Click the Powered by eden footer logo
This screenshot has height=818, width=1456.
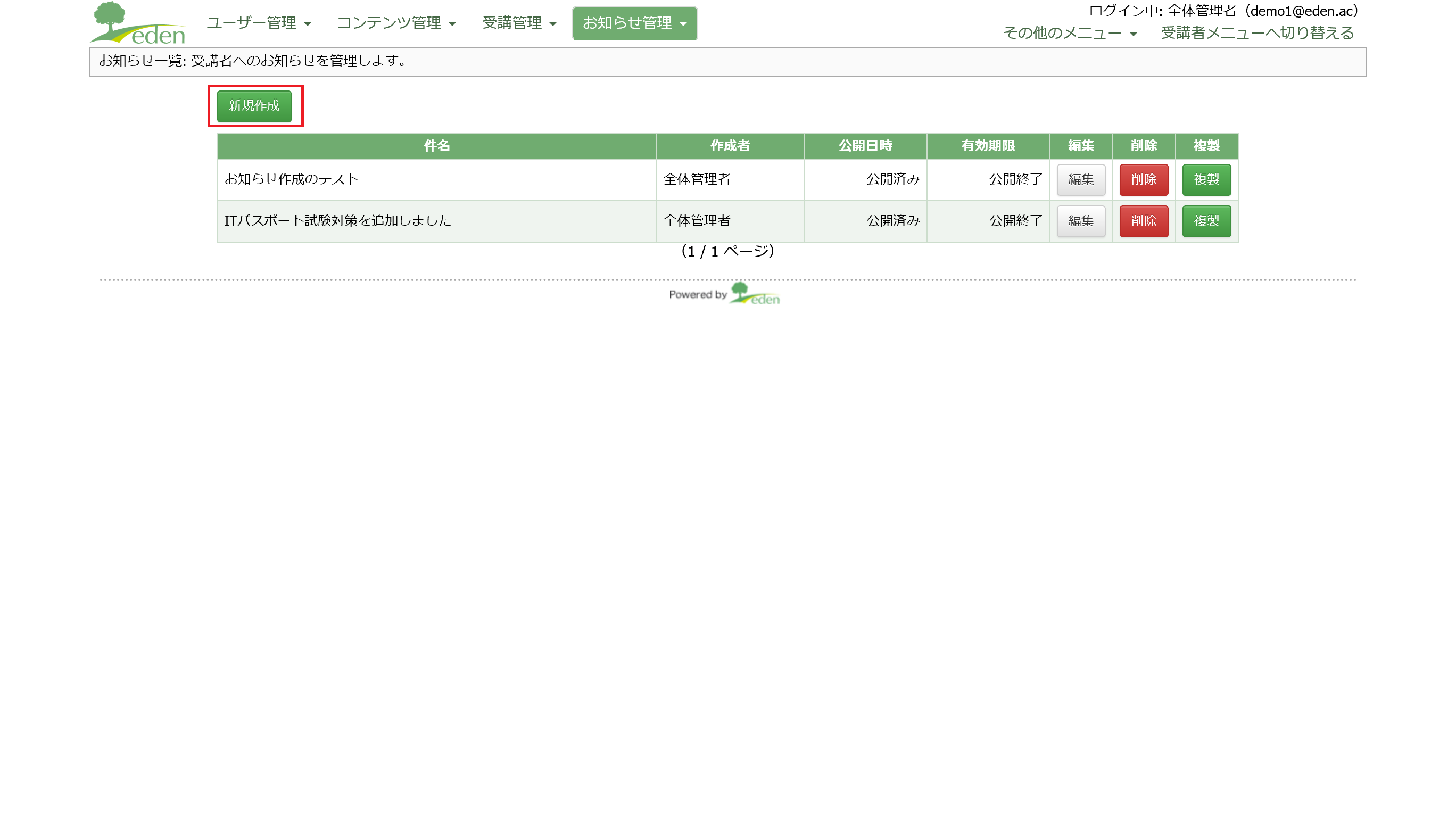(x=725, y=294)
